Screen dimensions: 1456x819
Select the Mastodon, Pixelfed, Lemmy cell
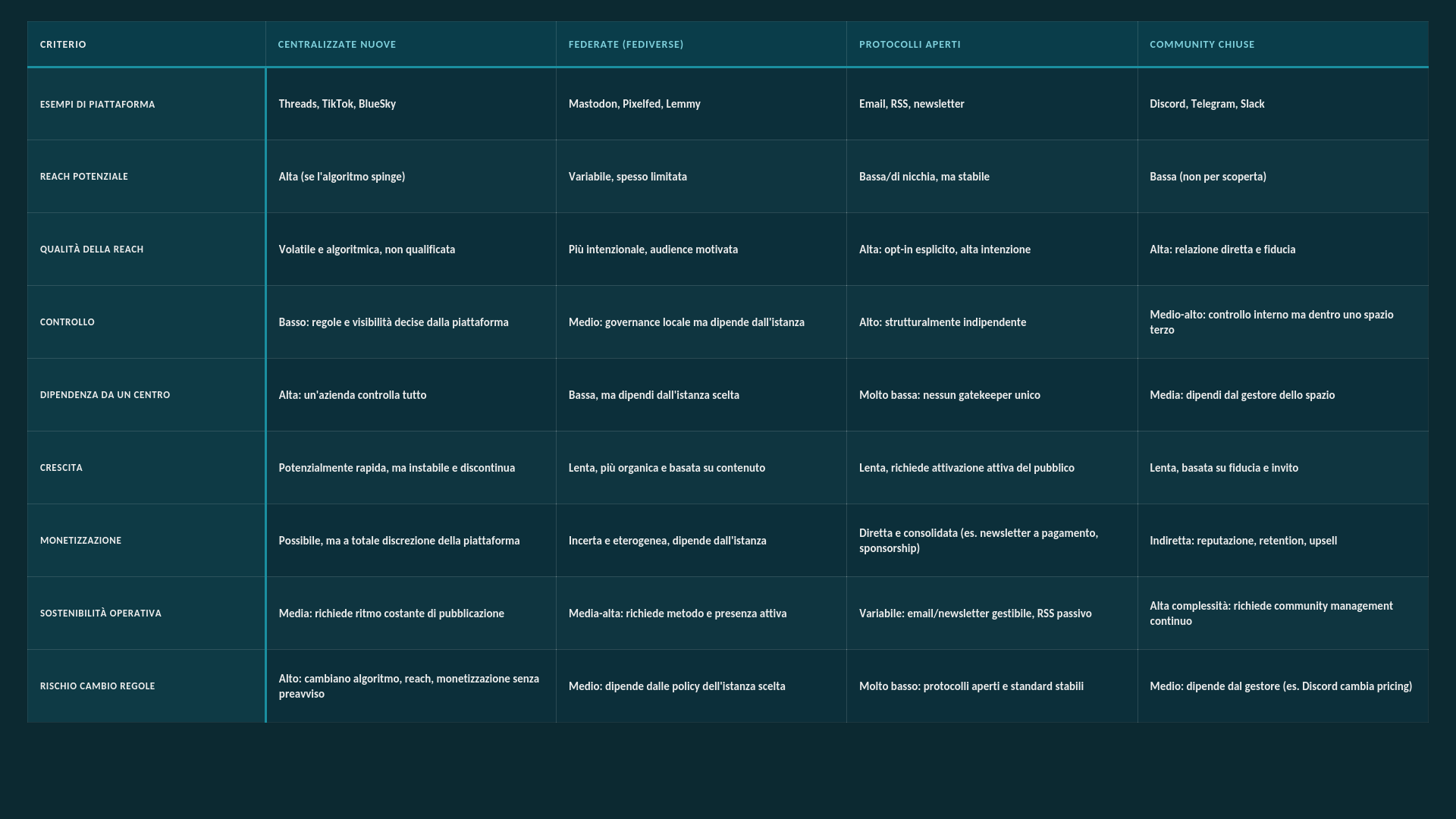[x=634, y=104]
